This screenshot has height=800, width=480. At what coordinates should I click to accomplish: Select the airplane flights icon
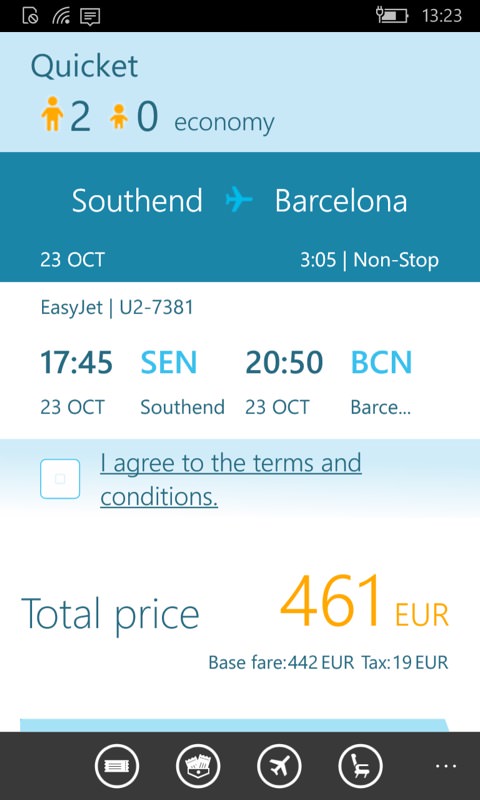280,766
